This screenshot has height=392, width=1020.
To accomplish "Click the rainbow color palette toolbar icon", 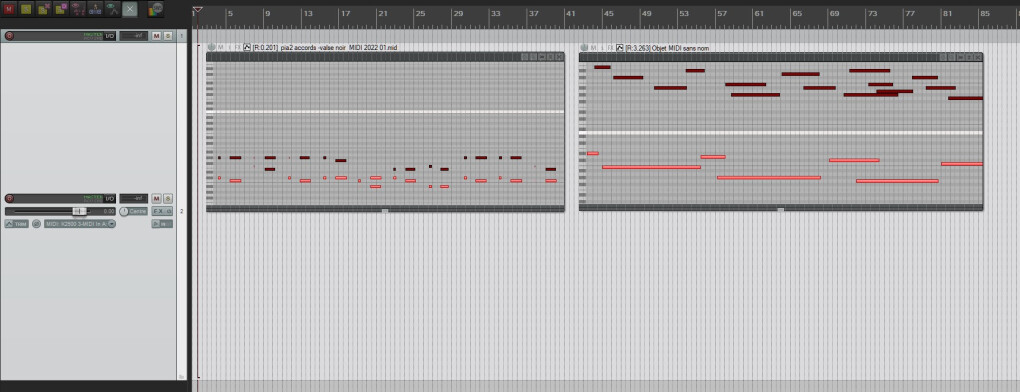I will coord(155,9).
